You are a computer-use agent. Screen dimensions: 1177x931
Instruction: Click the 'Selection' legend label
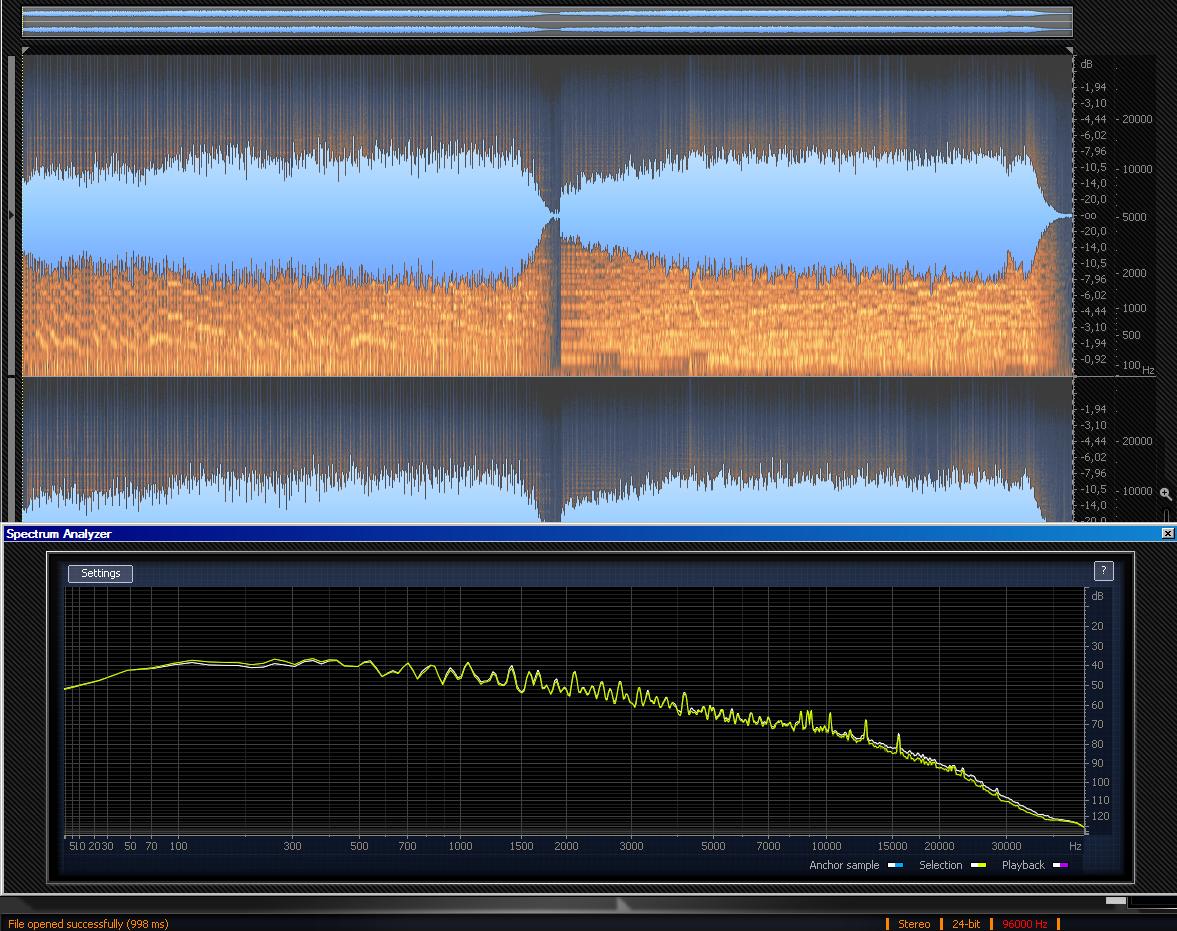[x=941, y=865]
